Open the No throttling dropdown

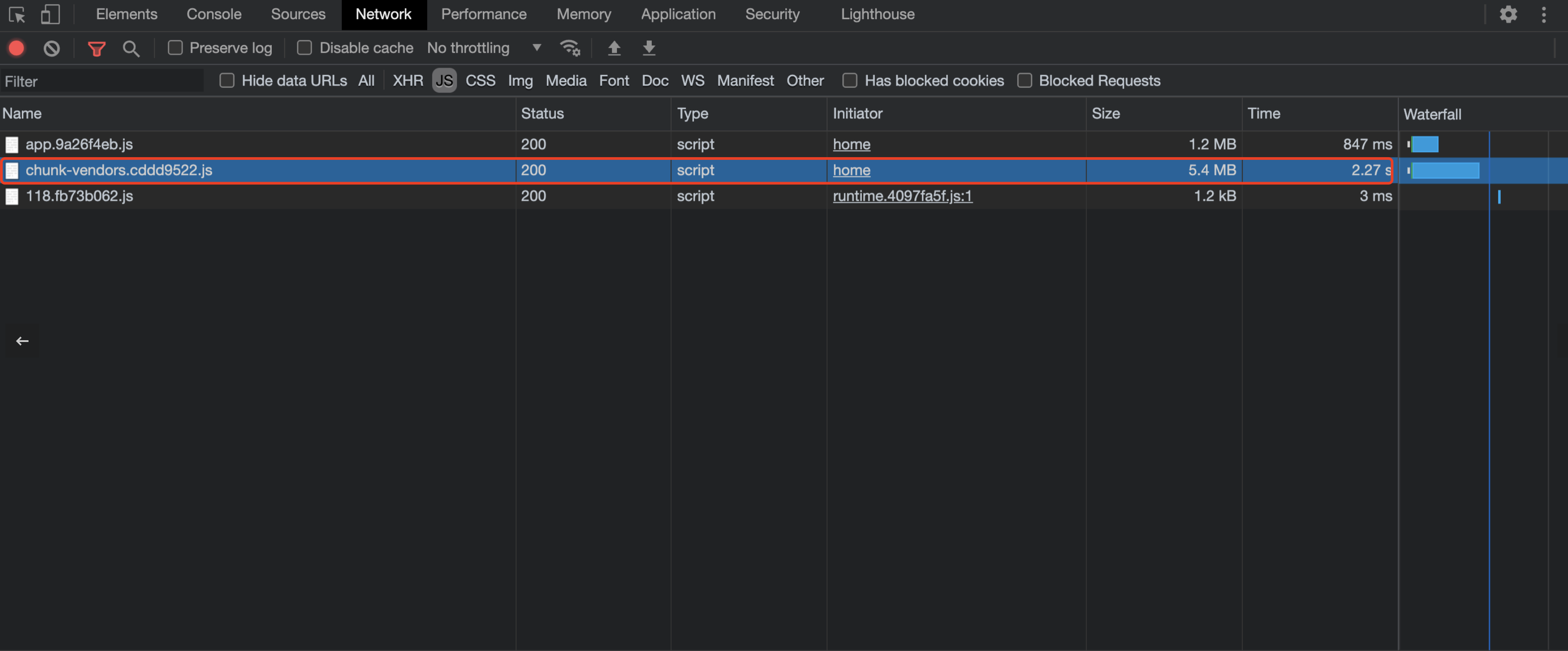pos(484,48)
